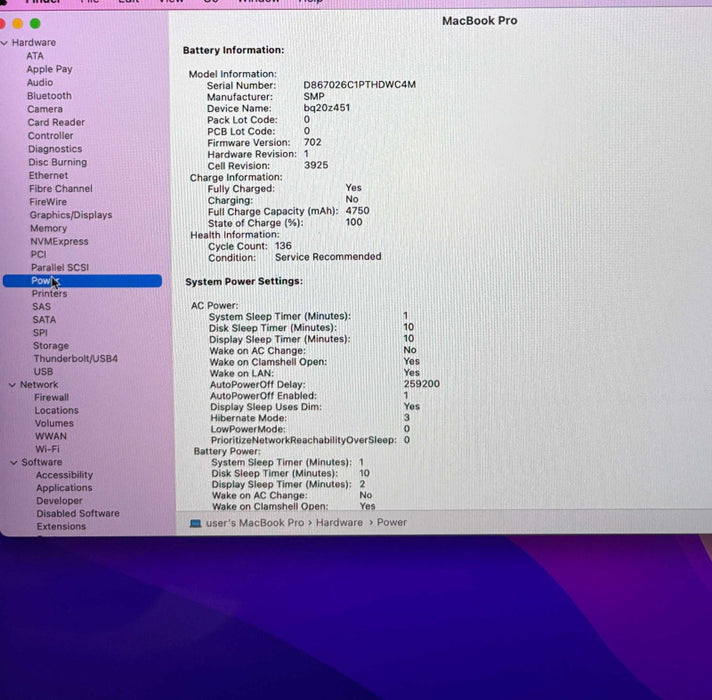Select Controller in the sidebar

(x=50, y=136)
